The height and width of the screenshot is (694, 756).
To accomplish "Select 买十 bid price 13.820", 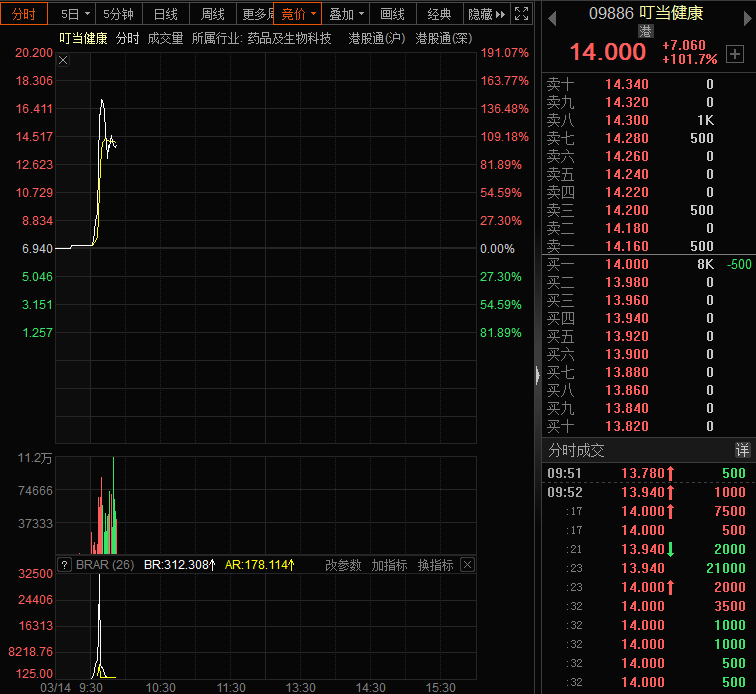I will (x=627, y=426).
